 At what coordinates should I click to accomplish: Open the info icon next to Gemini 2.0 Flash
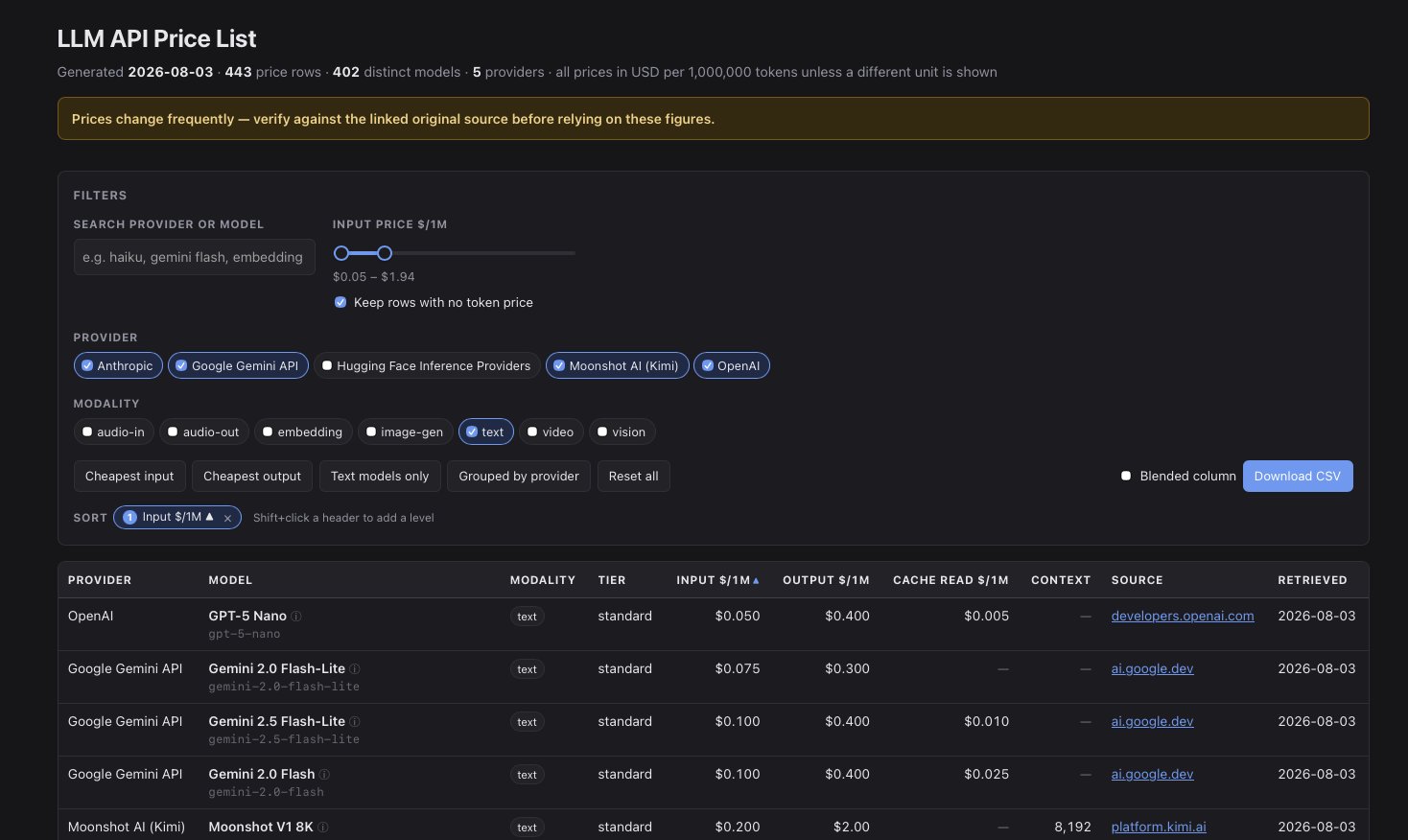pyautogui.click(x=324, y=775)
